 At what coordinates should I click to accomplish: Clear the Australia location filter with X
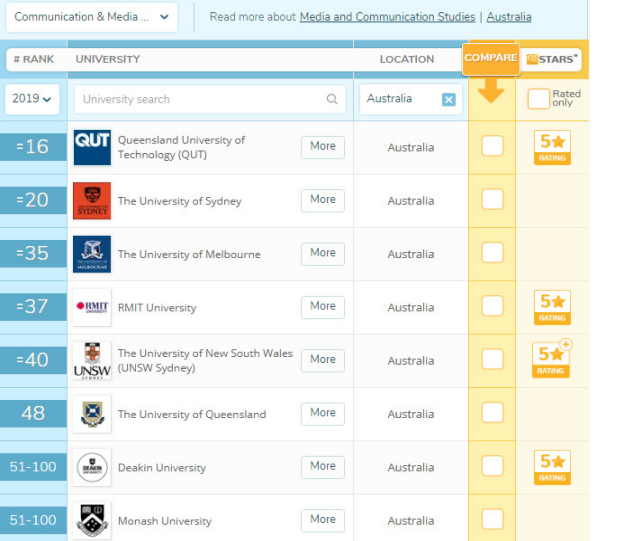(x=448, y=99)
